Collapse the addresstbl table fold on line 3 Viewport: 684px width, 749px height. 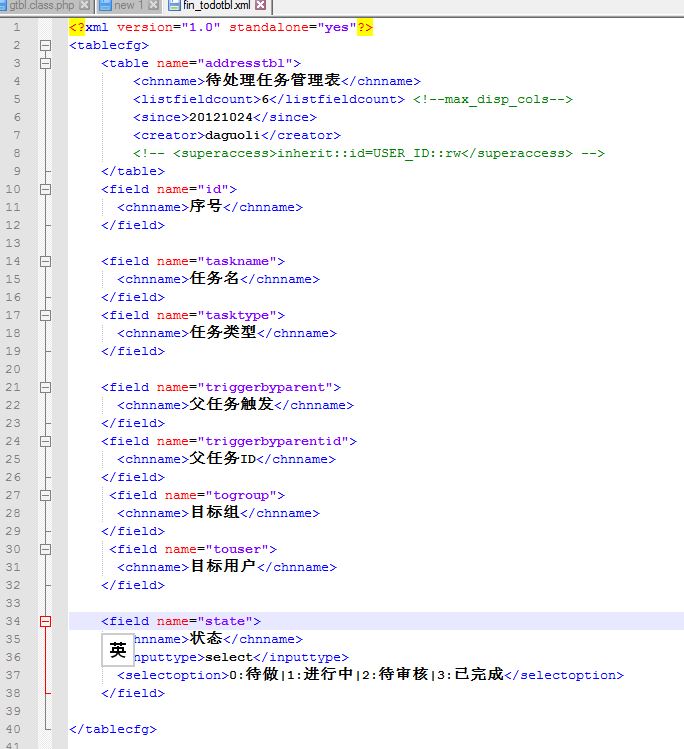(45, 63)
